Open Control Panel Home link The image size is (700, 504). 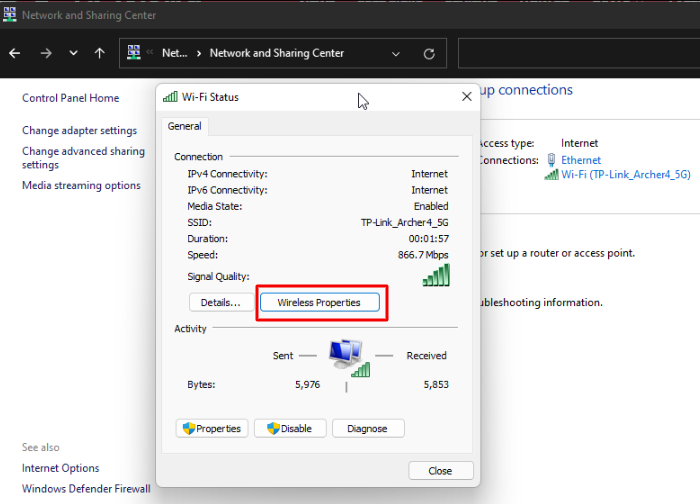71,98
